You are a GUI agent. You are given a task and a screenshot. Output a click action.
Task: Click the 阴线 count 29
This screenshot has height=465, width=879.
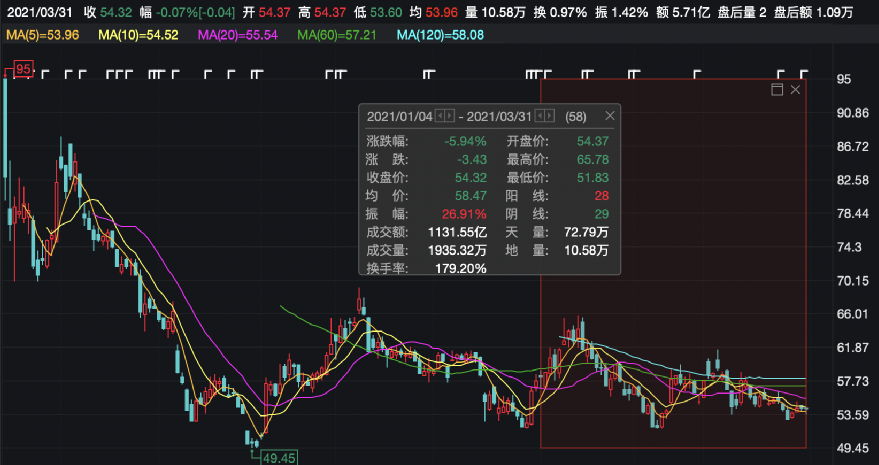[602, 214]
